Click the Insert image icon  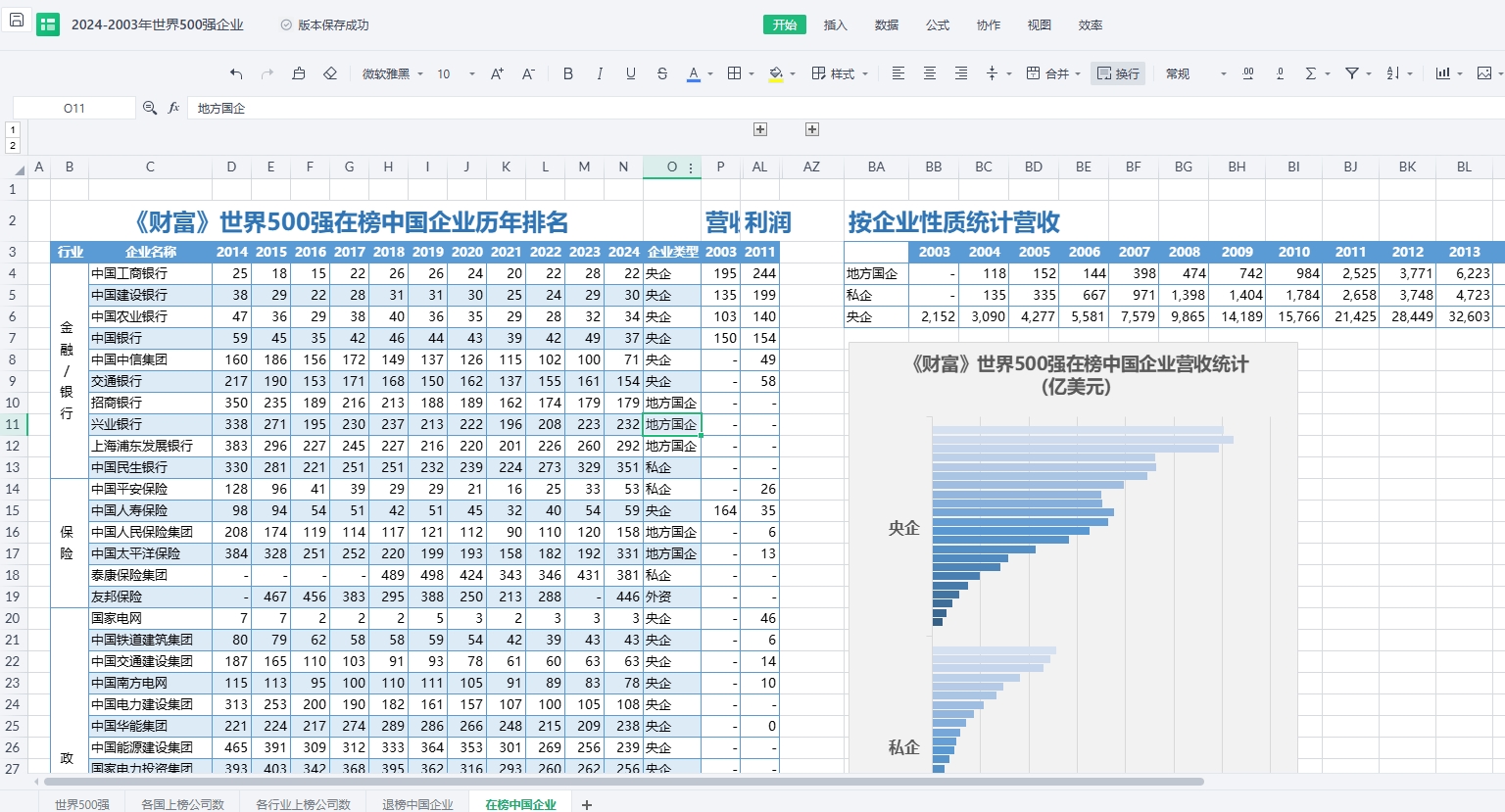(1484, 73)
